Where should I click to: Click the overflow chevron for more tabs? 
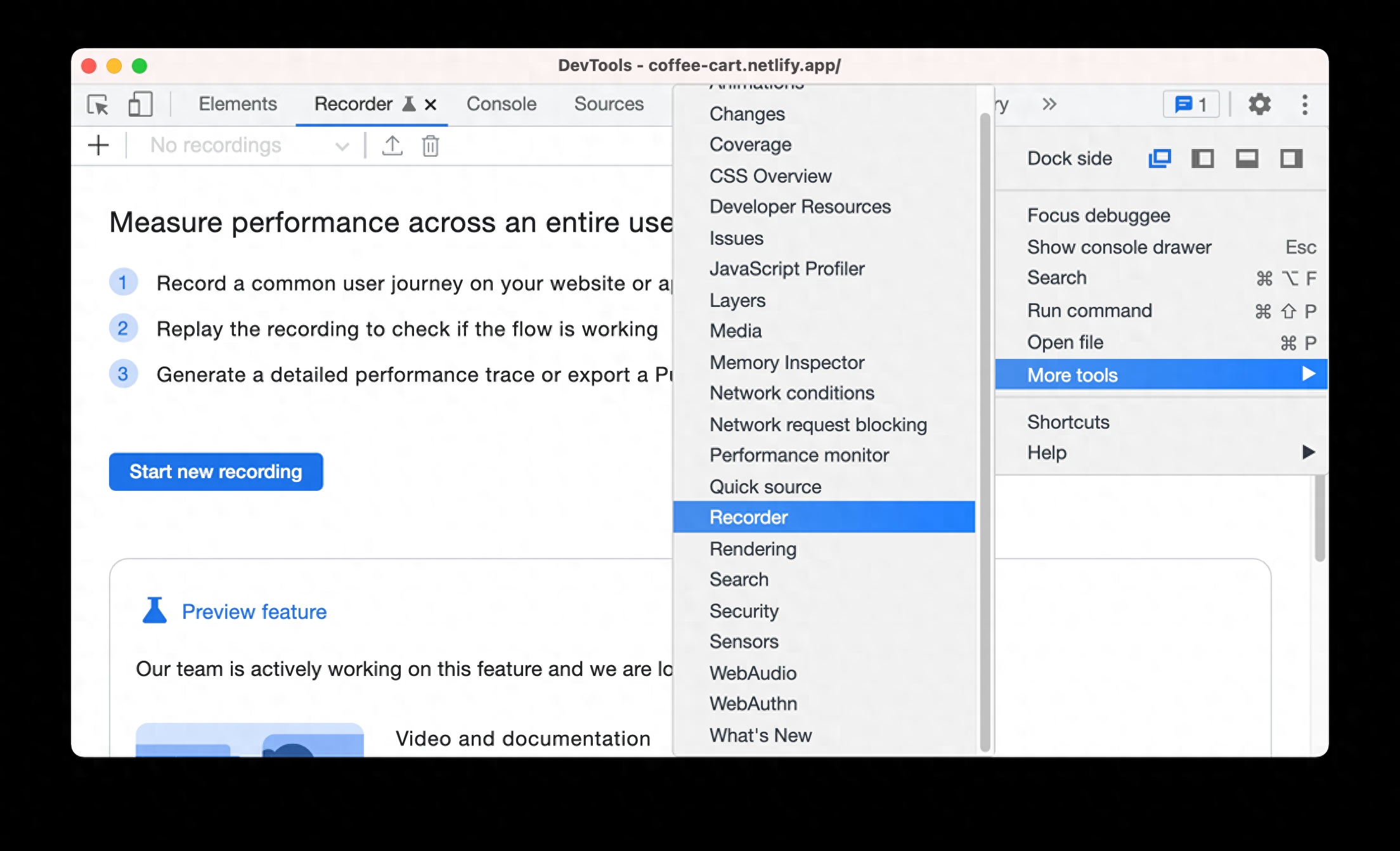[1049, 103]
